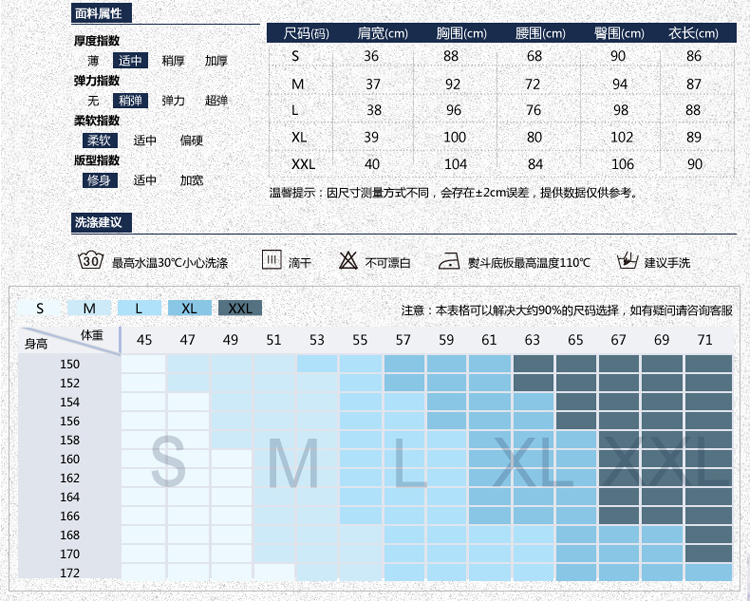The image size is (750, 601).
Task: Click height 160 row label
Action: [69, 459]
